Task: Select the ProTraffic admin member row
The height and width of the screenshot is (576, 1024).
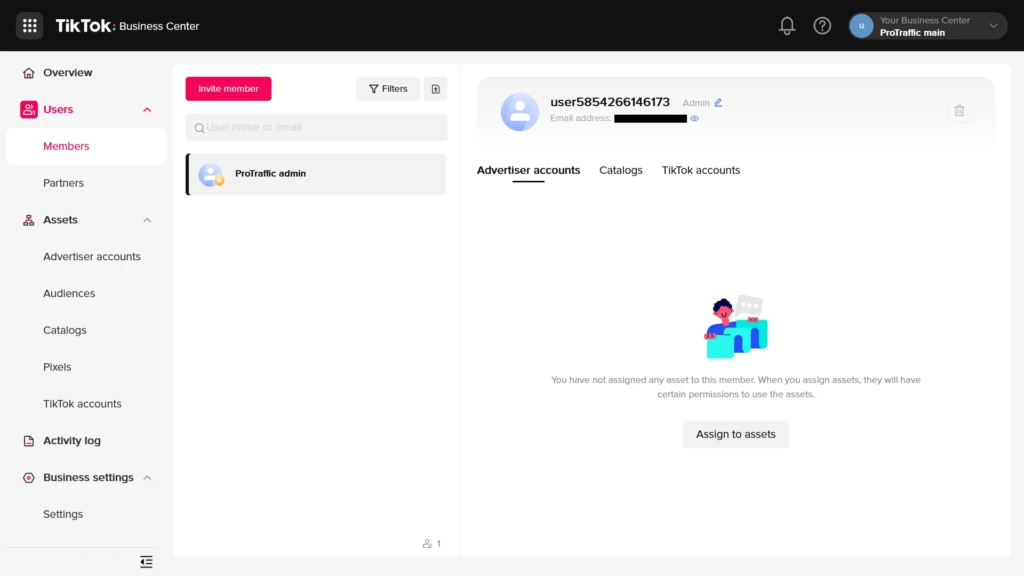Action: pyautogui.click(x=316, y=174)
